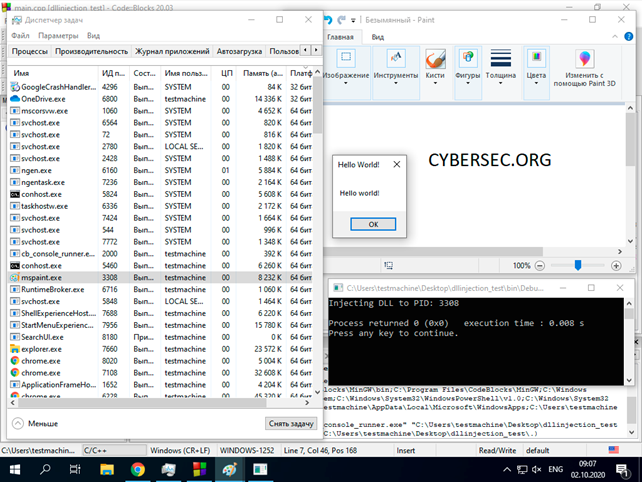Click the Paint zoom slider handle

578,265
